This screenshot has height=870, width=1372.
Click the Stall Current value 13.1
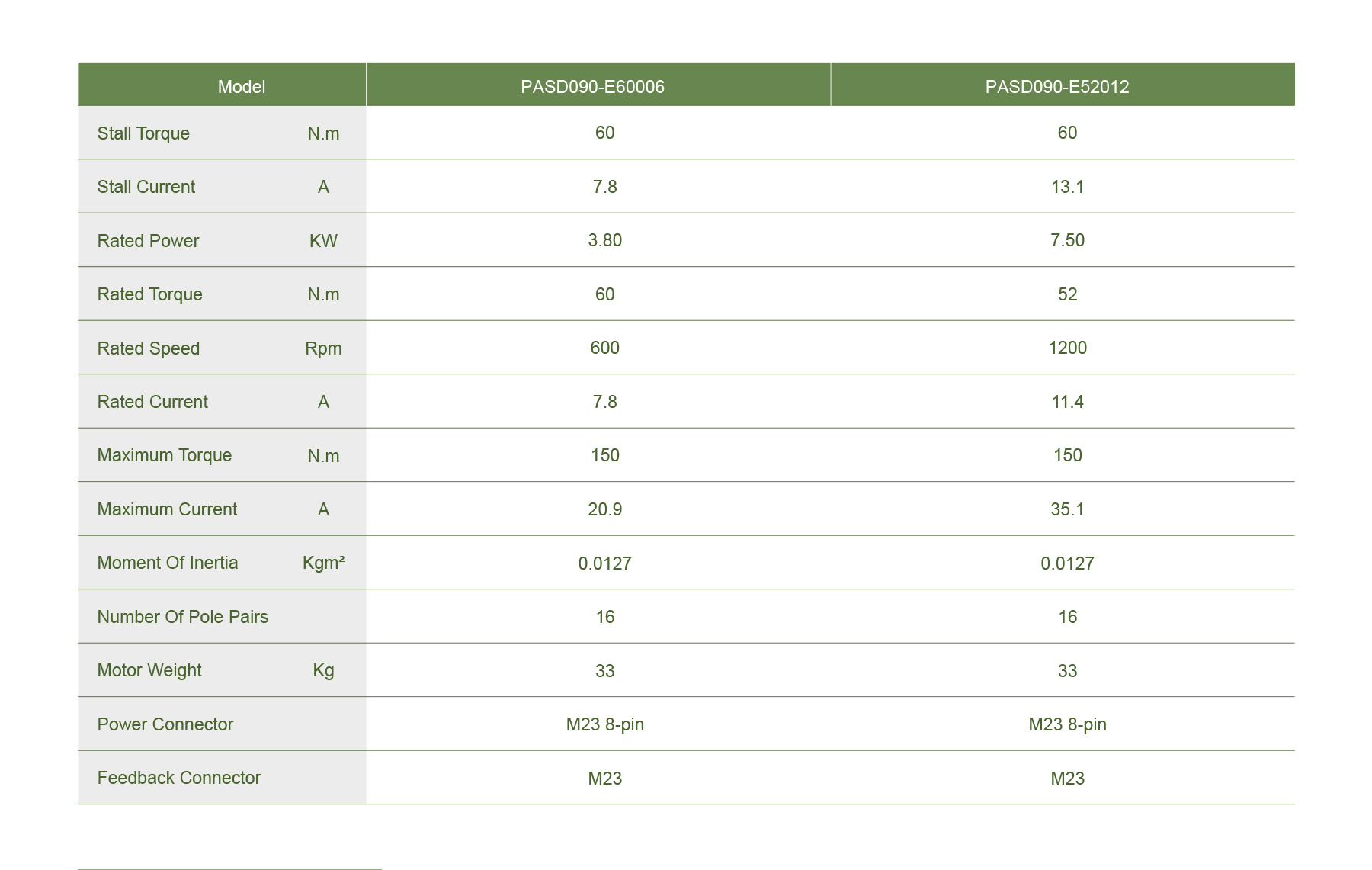tap(1067, 187)
